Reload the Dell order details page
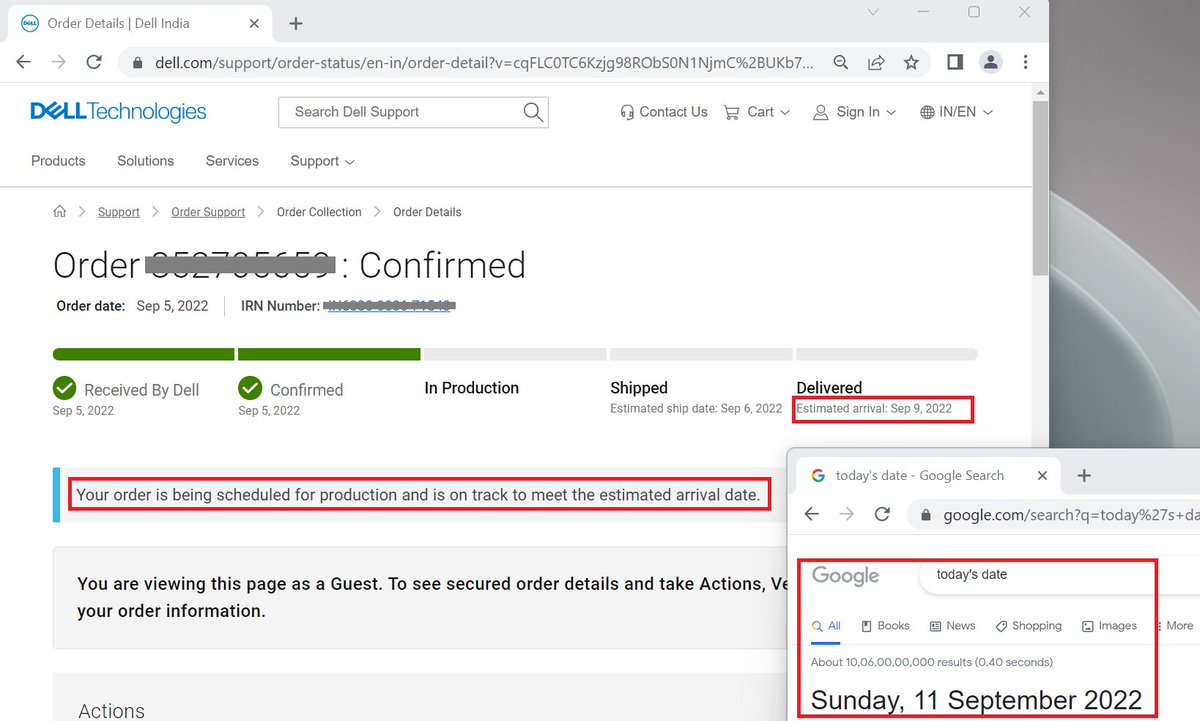 (94, 62)
